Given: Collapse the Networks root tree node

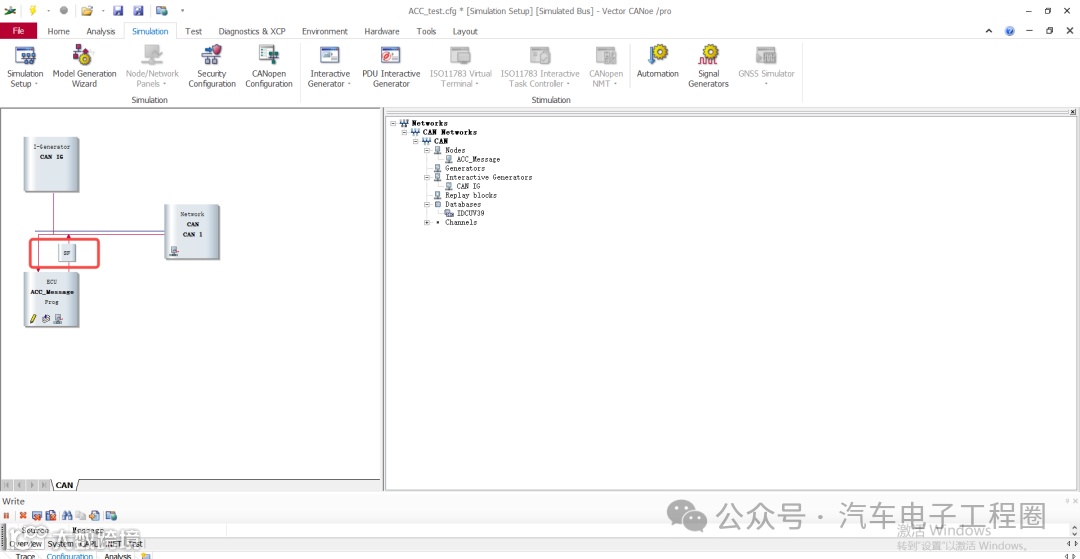Looking at the screenshot, I should [x=393, y=123].
